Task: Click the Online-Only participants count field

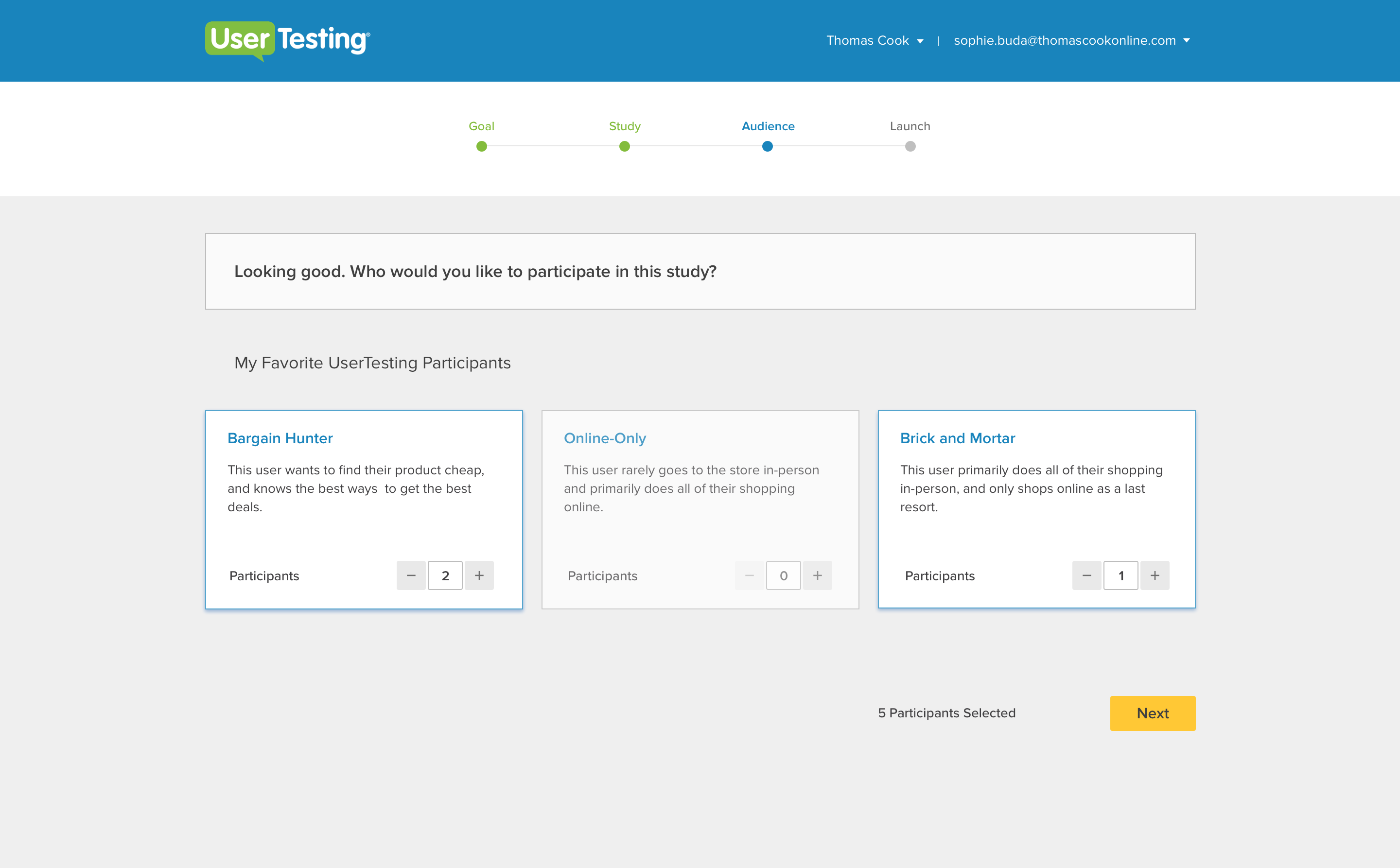Action: pyautogui.click(x=783, y=575)
